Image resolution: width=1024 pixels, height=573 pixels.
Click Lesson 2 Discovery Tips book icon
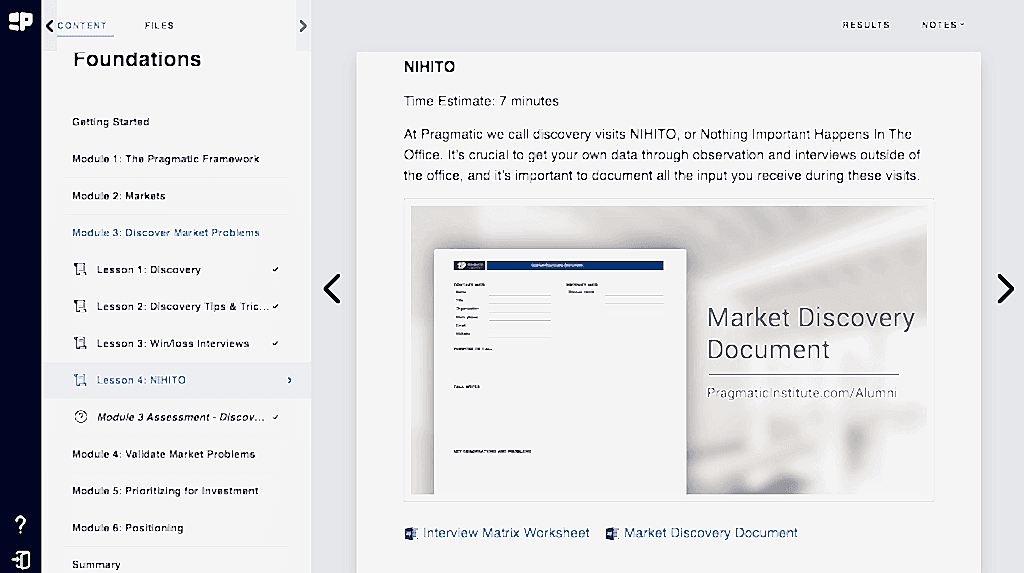click(80, 306)
